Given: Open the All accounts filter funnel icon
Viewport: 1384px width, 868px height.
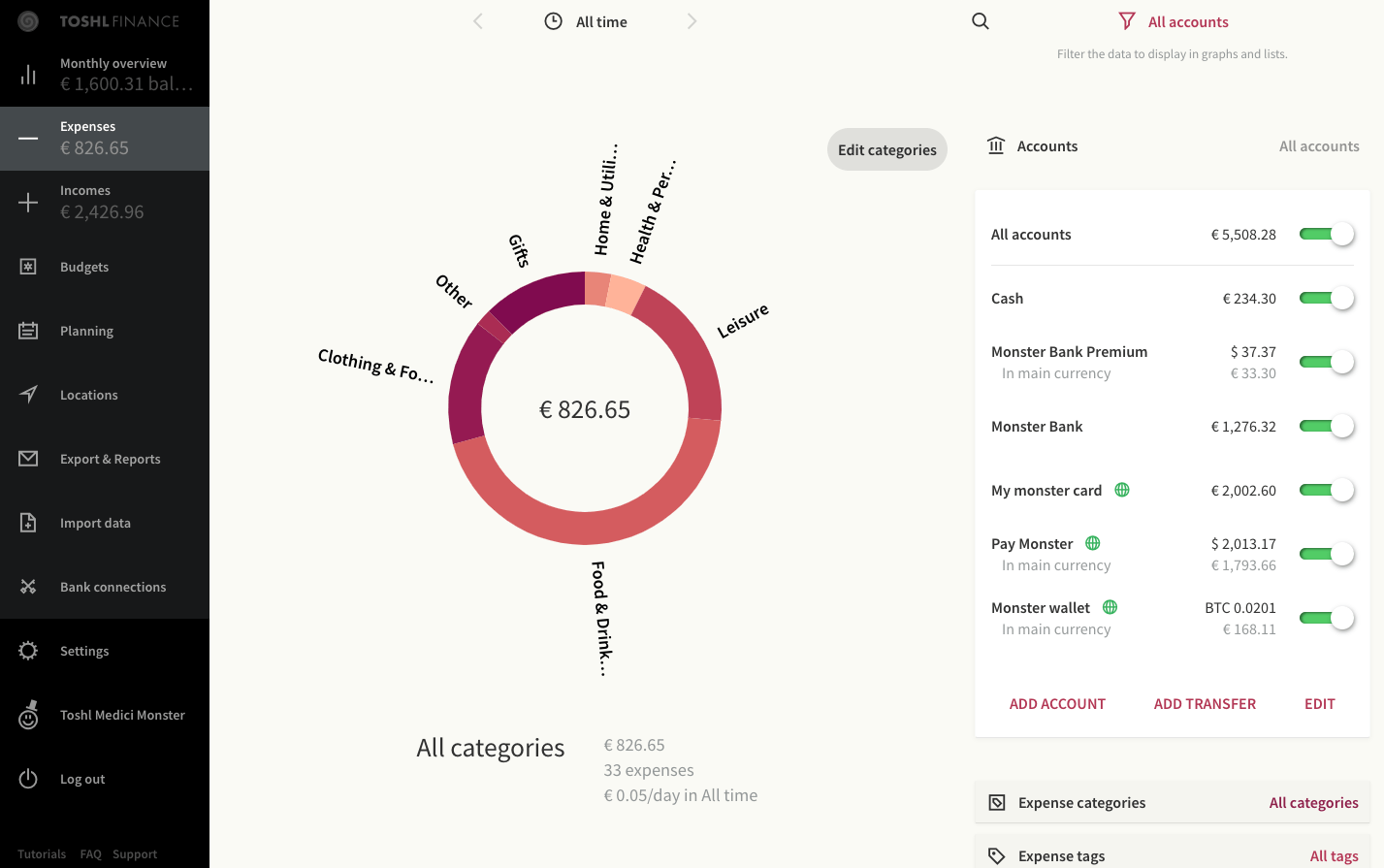Looking at the screenshot, I should click(x=1126, y=20).
